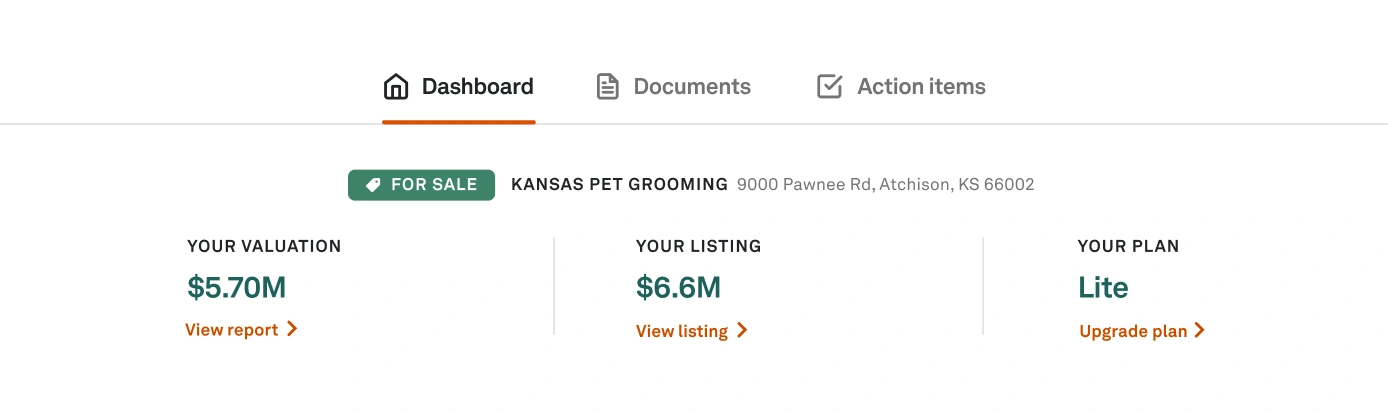Open the View report link
The image size is (1388, 412).
232,330
